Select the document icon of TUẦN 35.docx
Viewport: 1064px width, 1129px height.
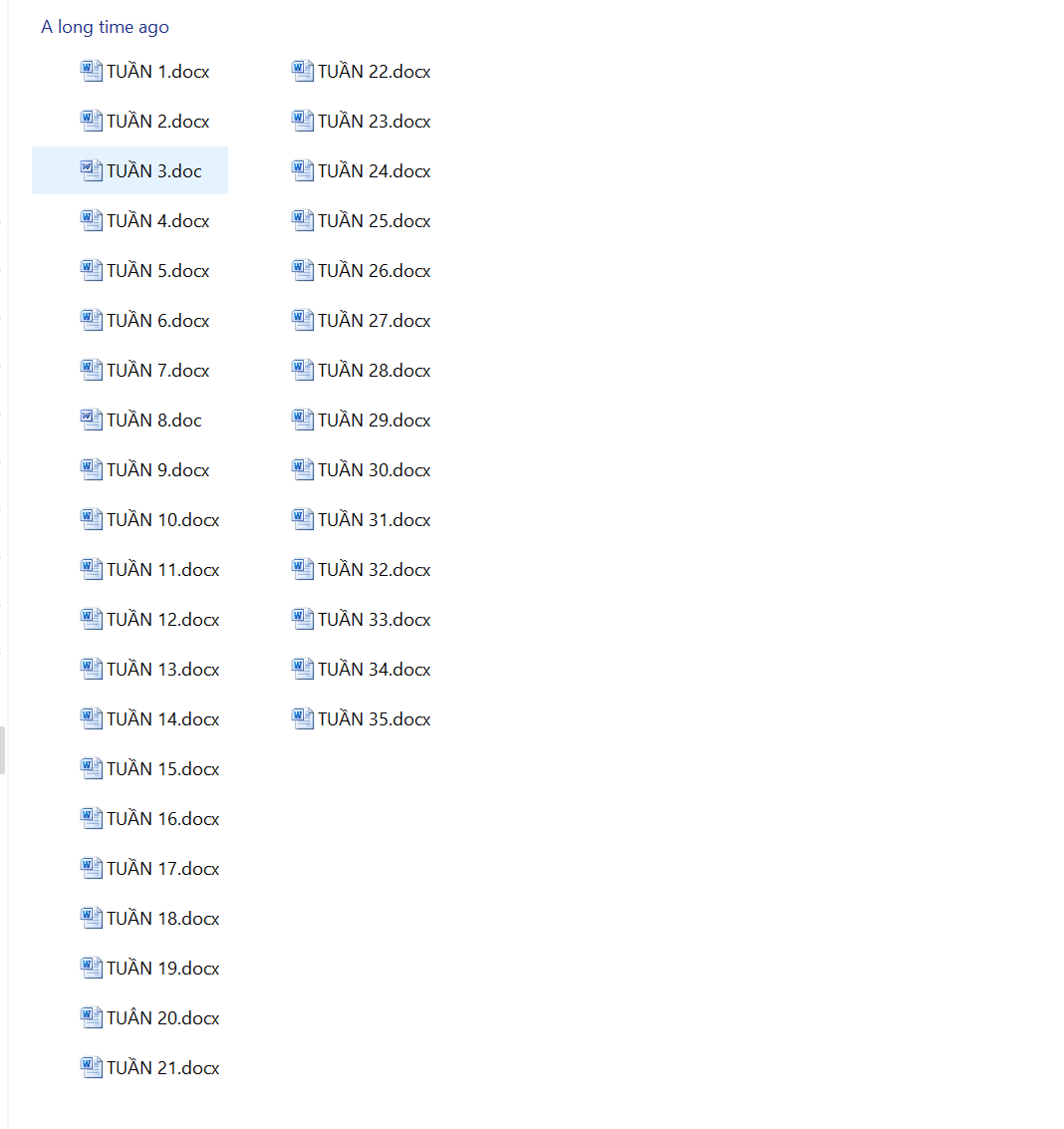(x=303, y=718)
